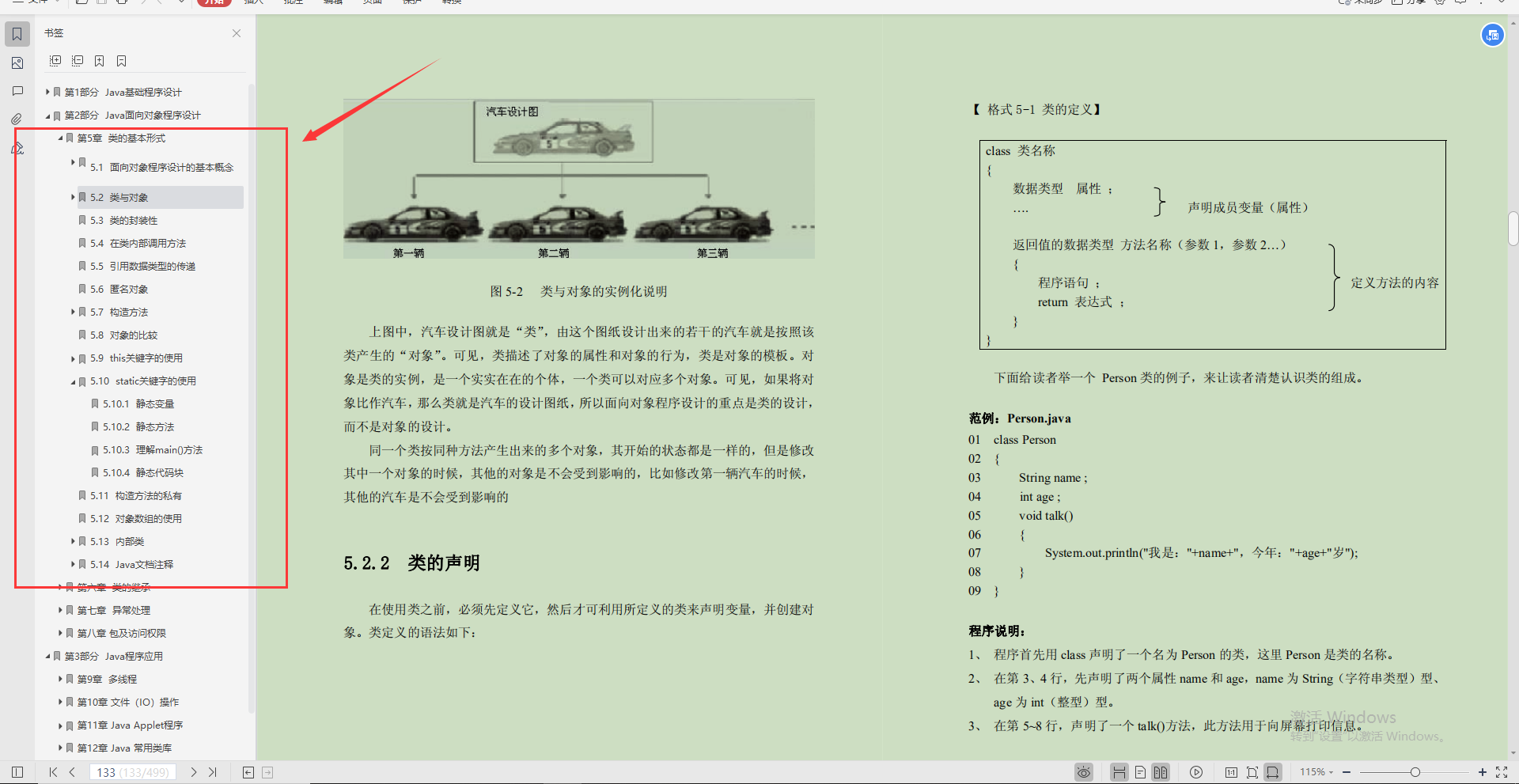
Task: Open bookmark 第9章 多线程
Action: (106, 679)
